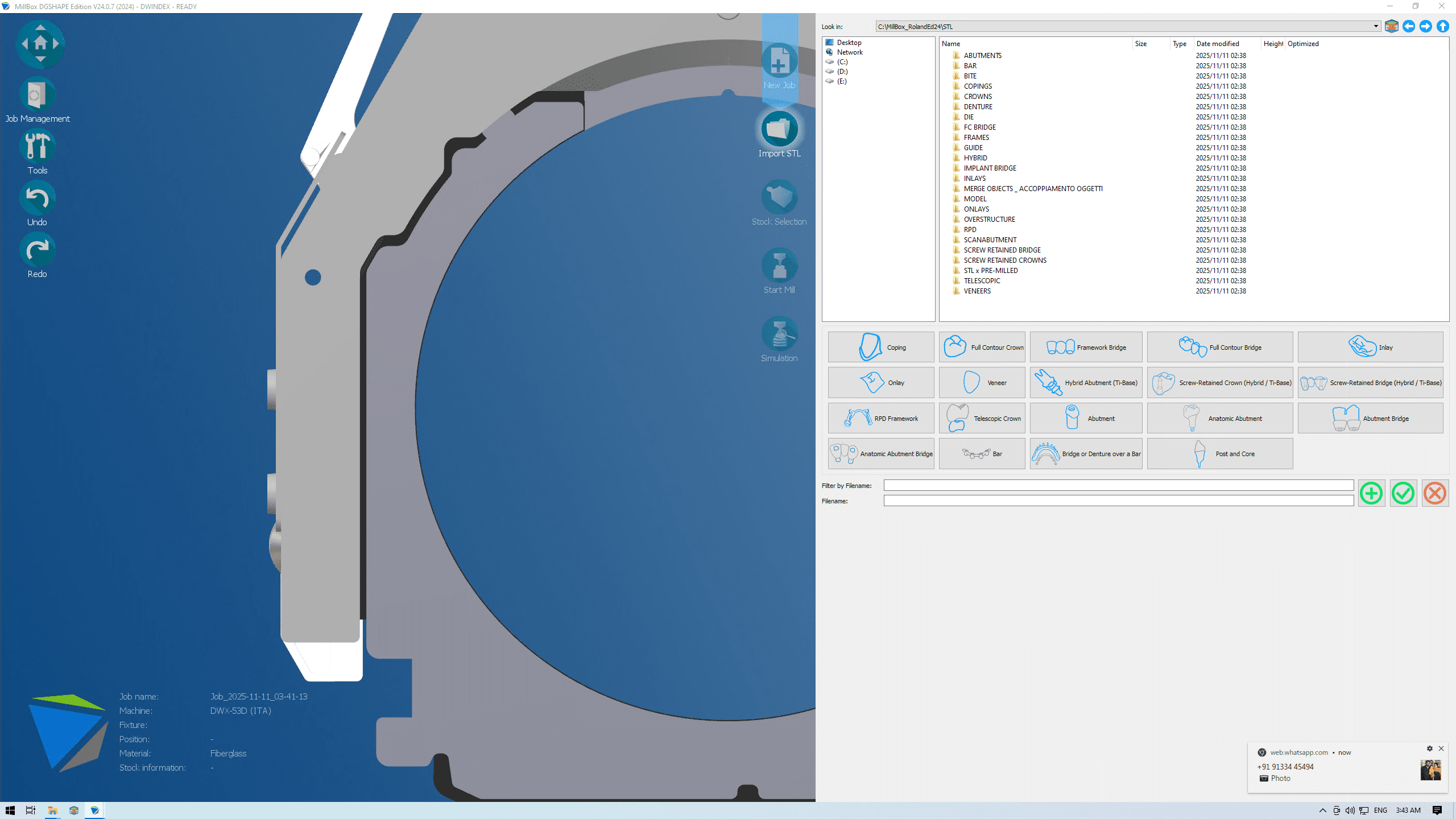Close the WhatsApp notification popup
This screenshot has width=1456, height=819.
1441,748
